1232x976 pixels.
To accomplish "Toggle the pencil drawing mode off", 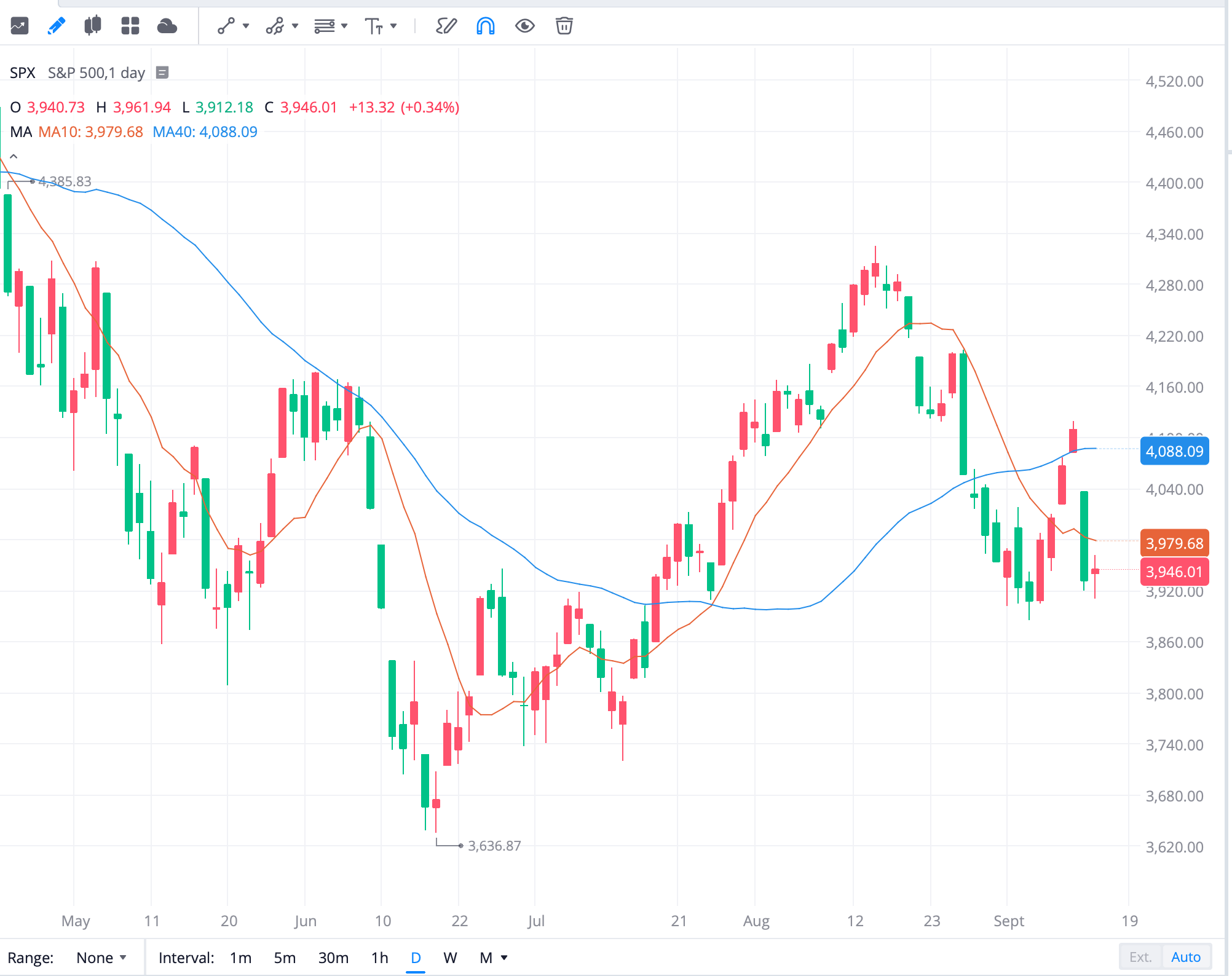I will 57,26.
